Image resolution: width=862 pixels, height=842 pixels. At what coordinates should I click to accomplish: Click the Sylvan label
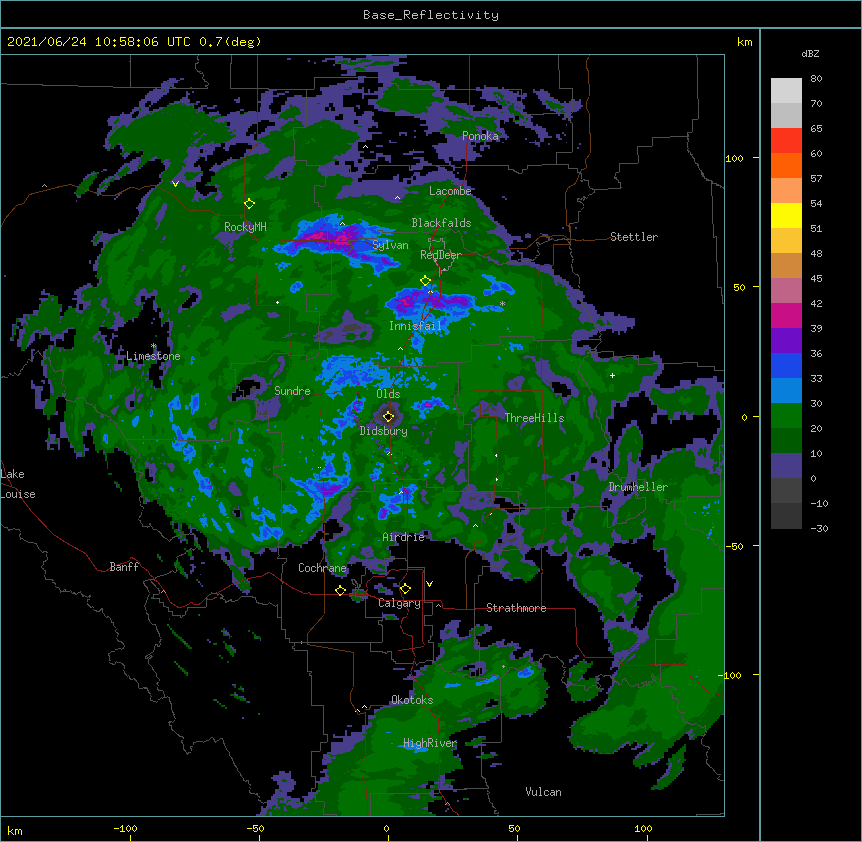tap(390, 245)
